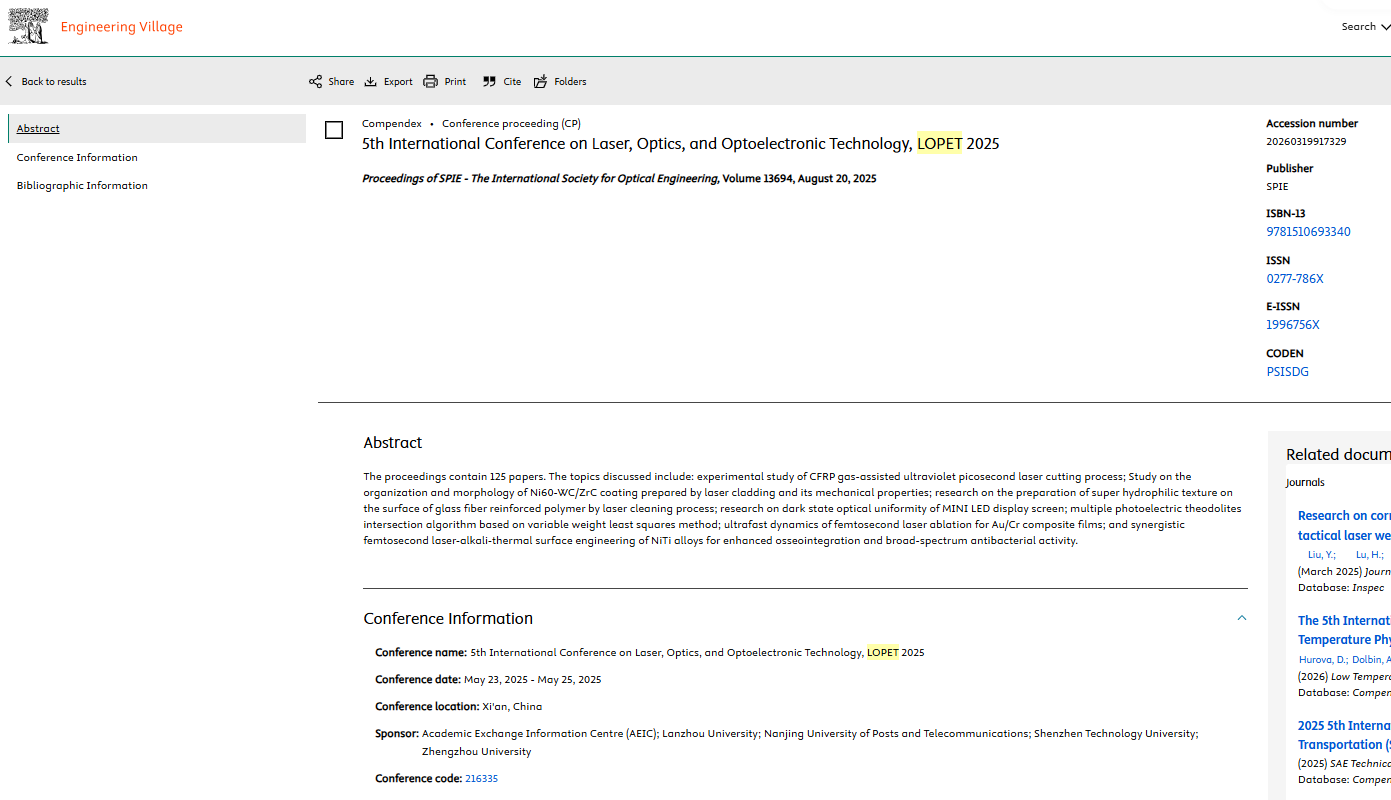Click the Cite quotation icon

click(489, 82)
